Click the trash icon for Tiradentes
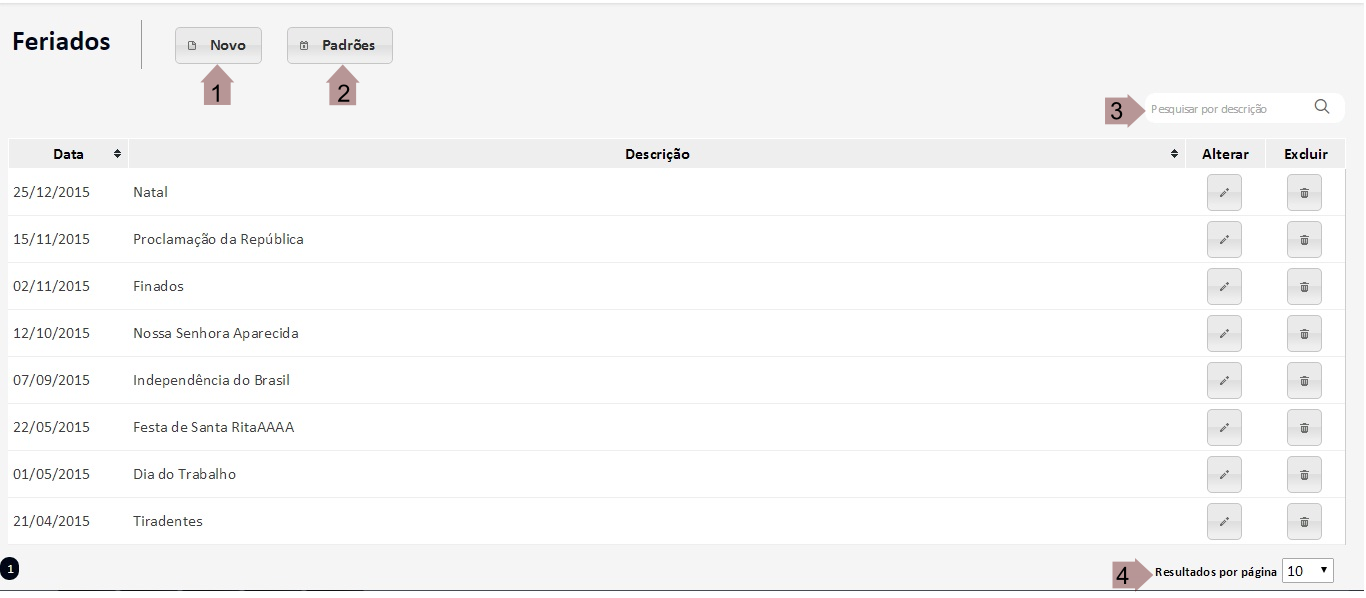Image resolution: width=1366 pixels, height=598 pixels. pyautogui.click(x=1304, y=522)
